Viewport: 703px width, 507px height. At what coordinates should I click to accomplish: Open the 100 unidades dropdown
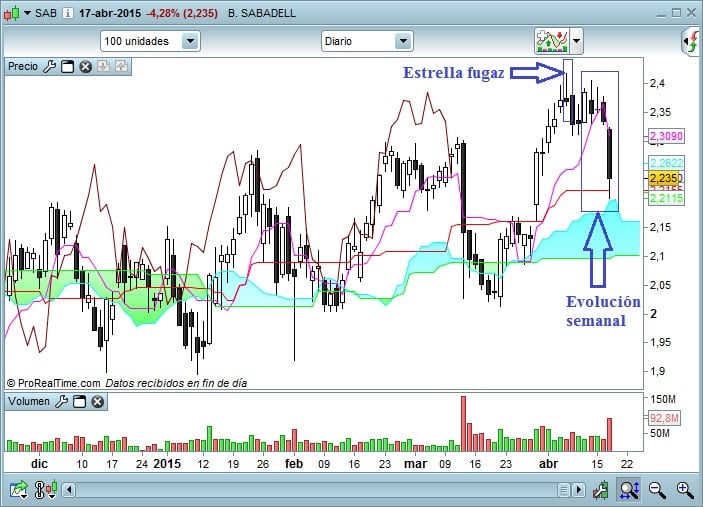point(150,41)
